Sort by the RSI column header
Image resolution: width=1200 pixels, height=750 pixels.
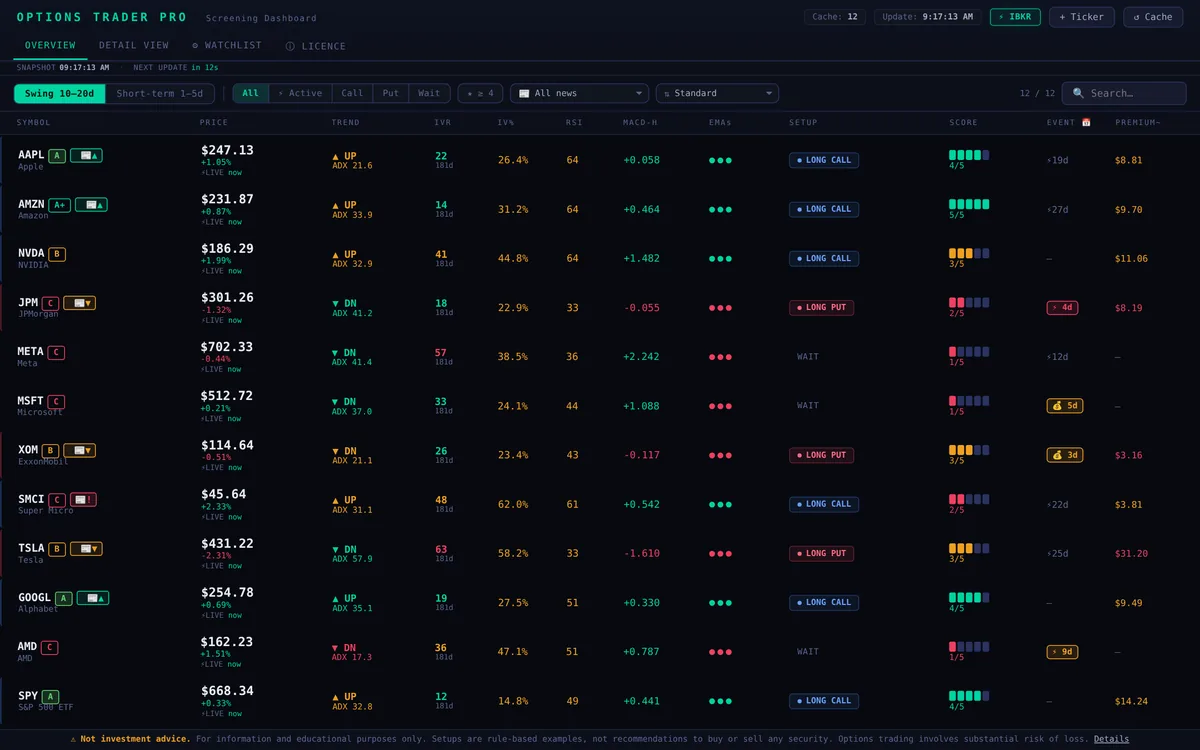[574, 122]
